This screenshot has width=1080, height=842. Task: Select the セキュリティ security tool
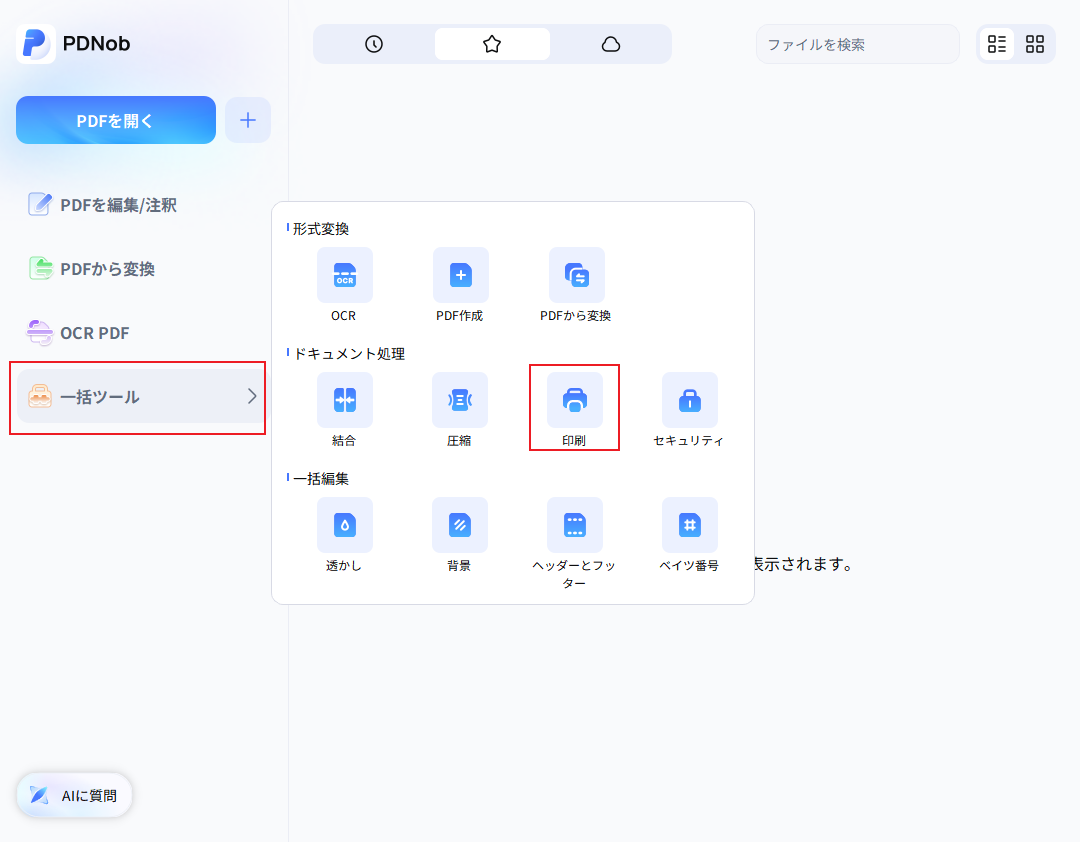click(690, 400)
